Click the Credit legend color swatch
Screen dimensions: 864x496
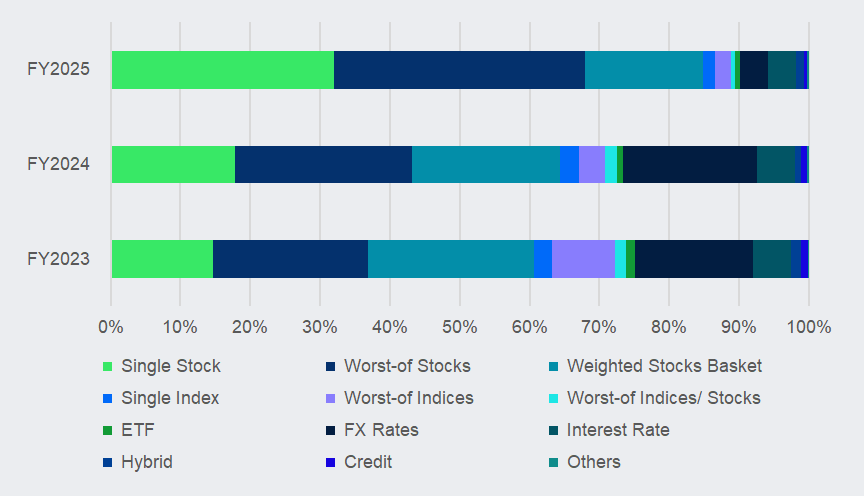(331, 462)
